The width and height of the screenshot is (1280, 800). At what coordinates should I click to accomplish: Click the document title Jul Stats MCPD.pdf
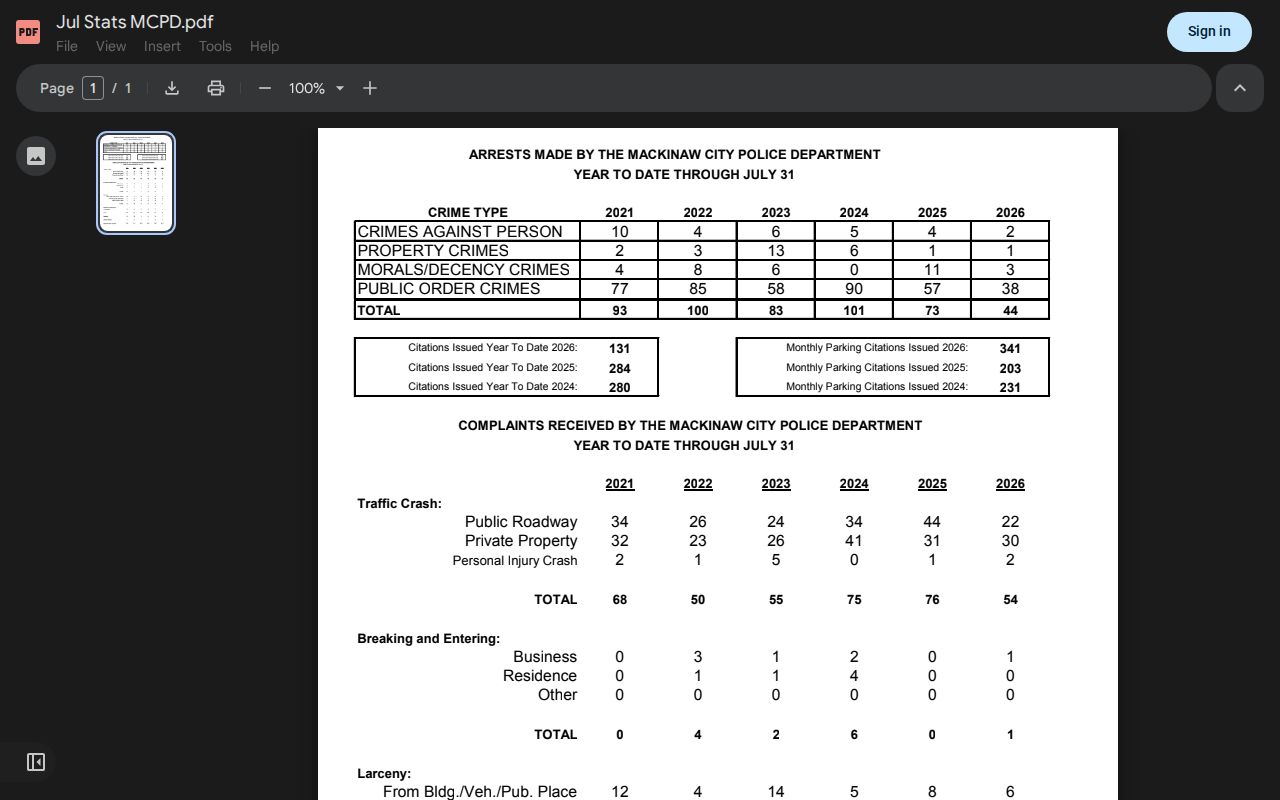[x=135, y=22]
